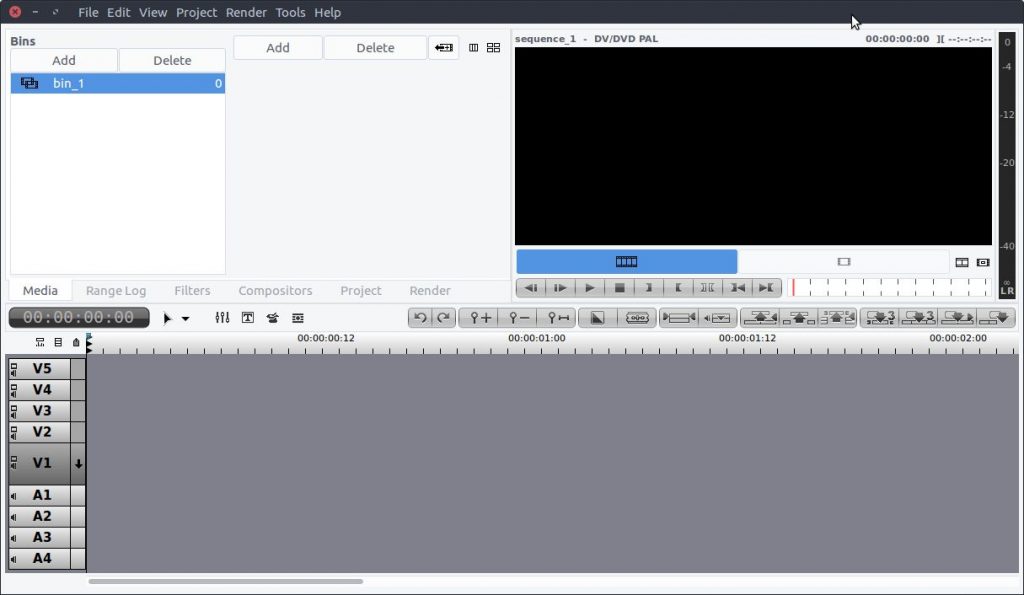Open the fade automation sliders icon
Image resolution: width=1024 pixels, height=595 pixels.
point(222,317)
